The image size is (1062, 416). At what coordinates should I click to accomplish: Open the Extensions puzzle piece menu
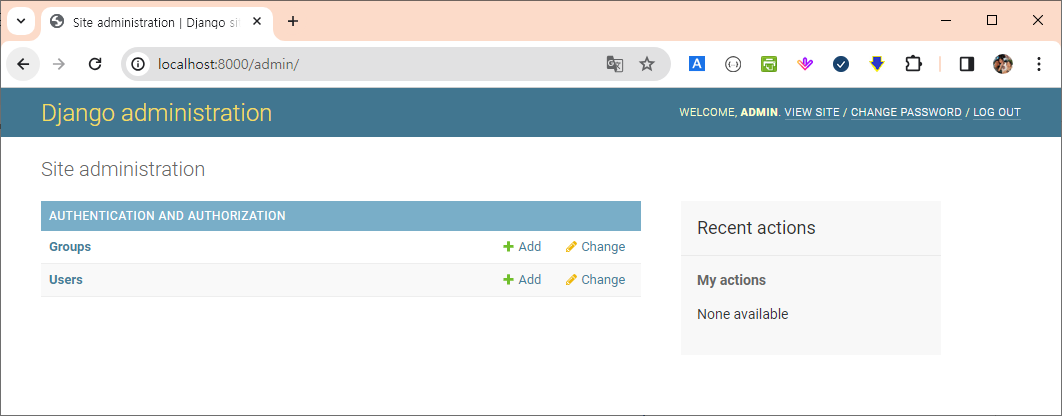914,64
